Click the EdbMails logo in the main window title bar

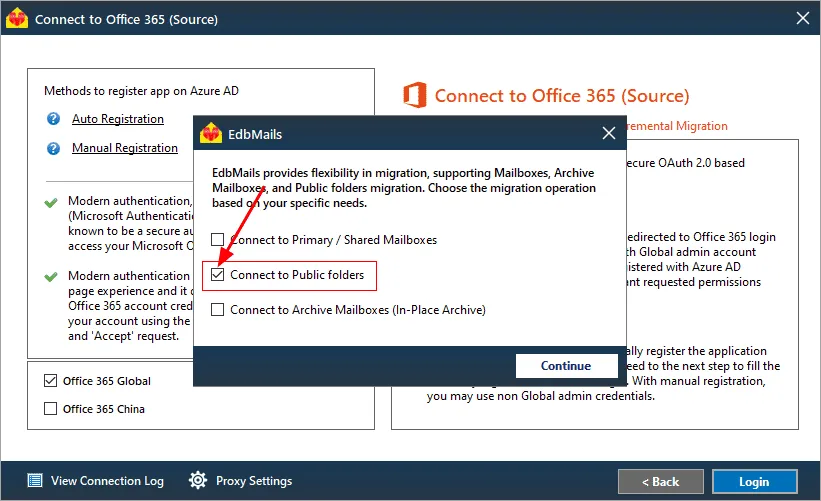tap(17, 18)
